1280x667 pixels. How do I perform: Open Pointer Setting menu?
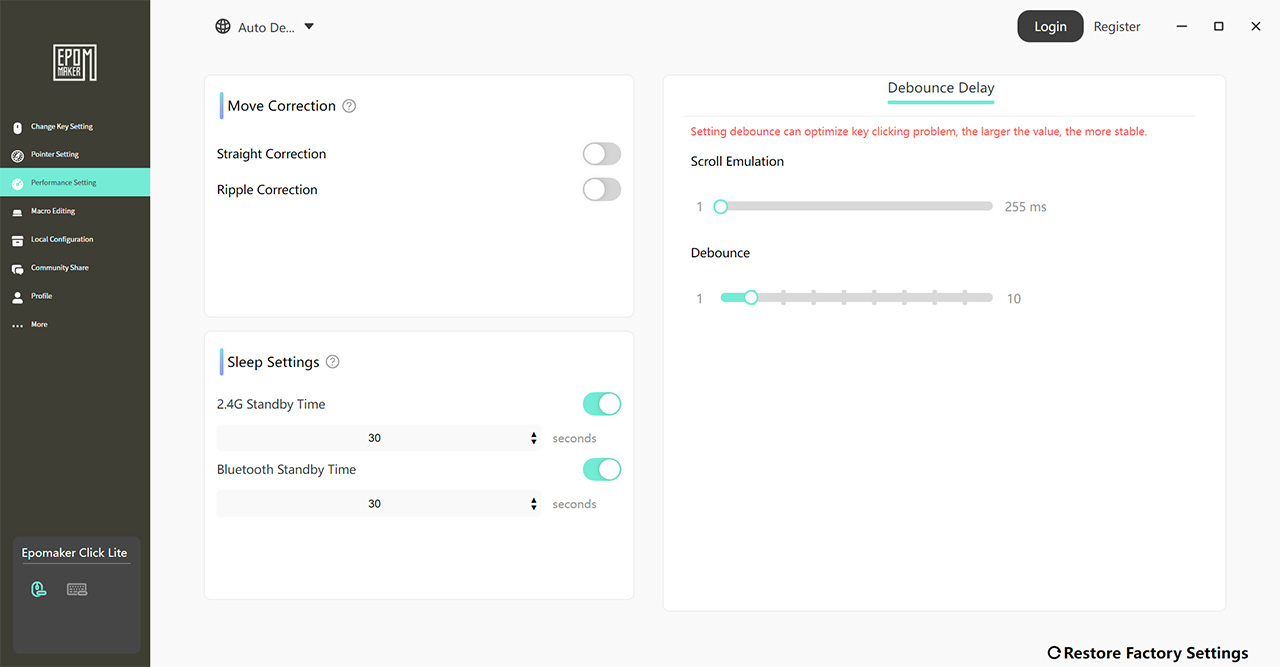(x=75, y=155)
